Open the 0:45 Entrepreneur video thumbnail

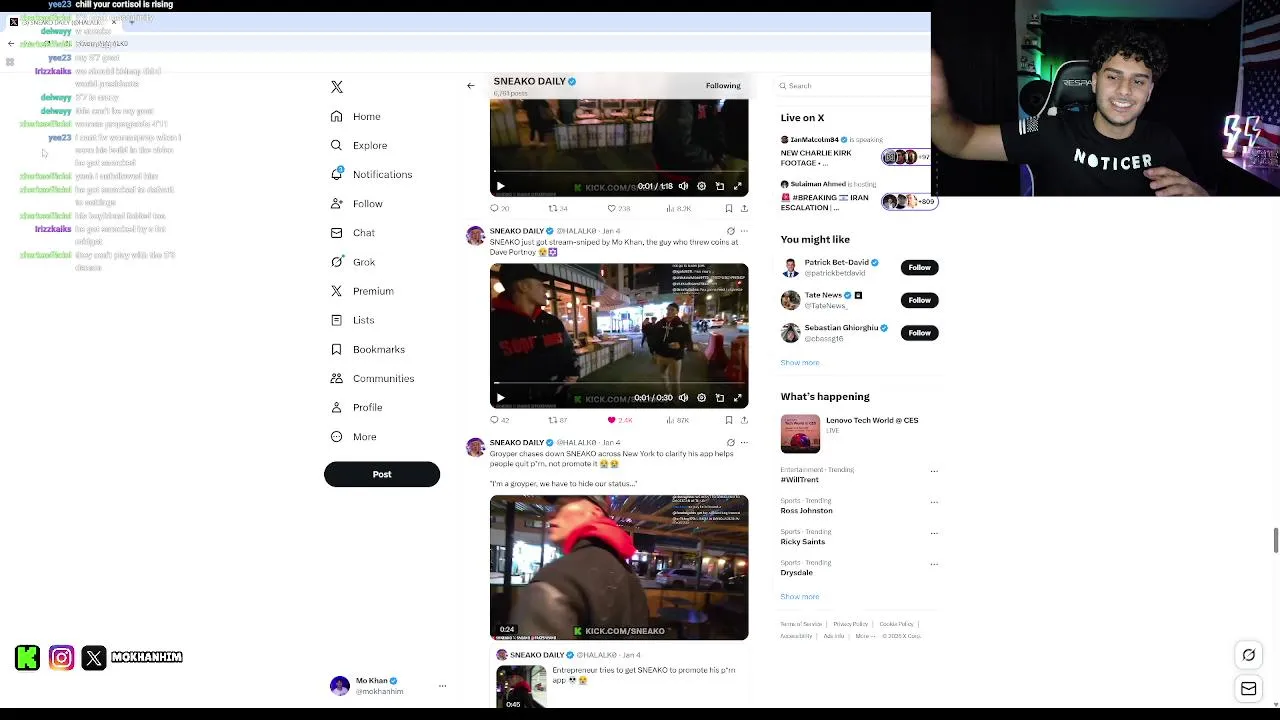pyautogui.click(x=522, y=687)
